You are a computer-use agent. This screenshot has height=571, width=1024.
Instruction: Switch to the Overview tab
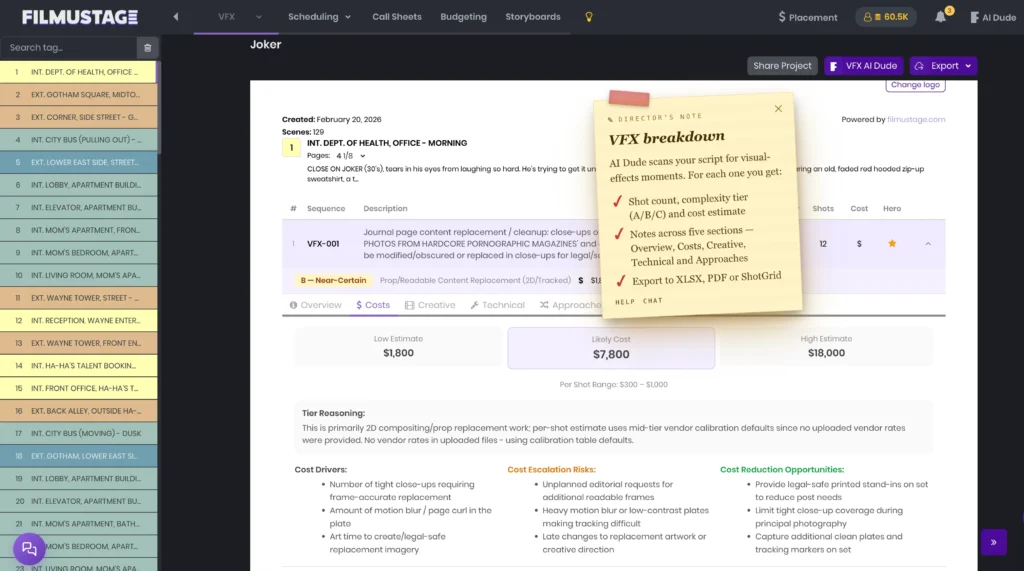coord(315,305)
